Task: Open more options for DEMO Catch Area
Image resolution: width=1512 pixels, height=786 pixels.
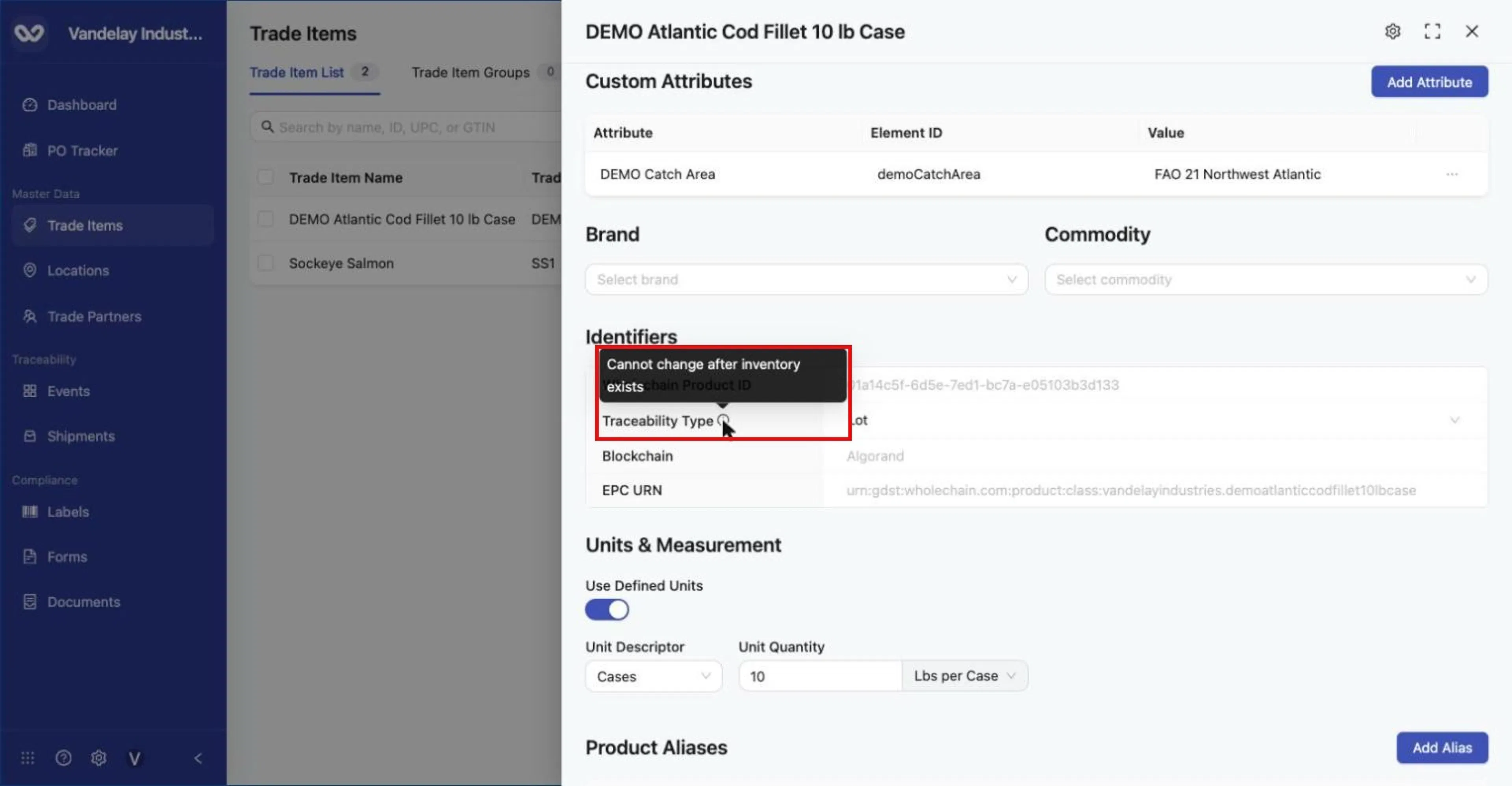Action: coord(1452,174)
